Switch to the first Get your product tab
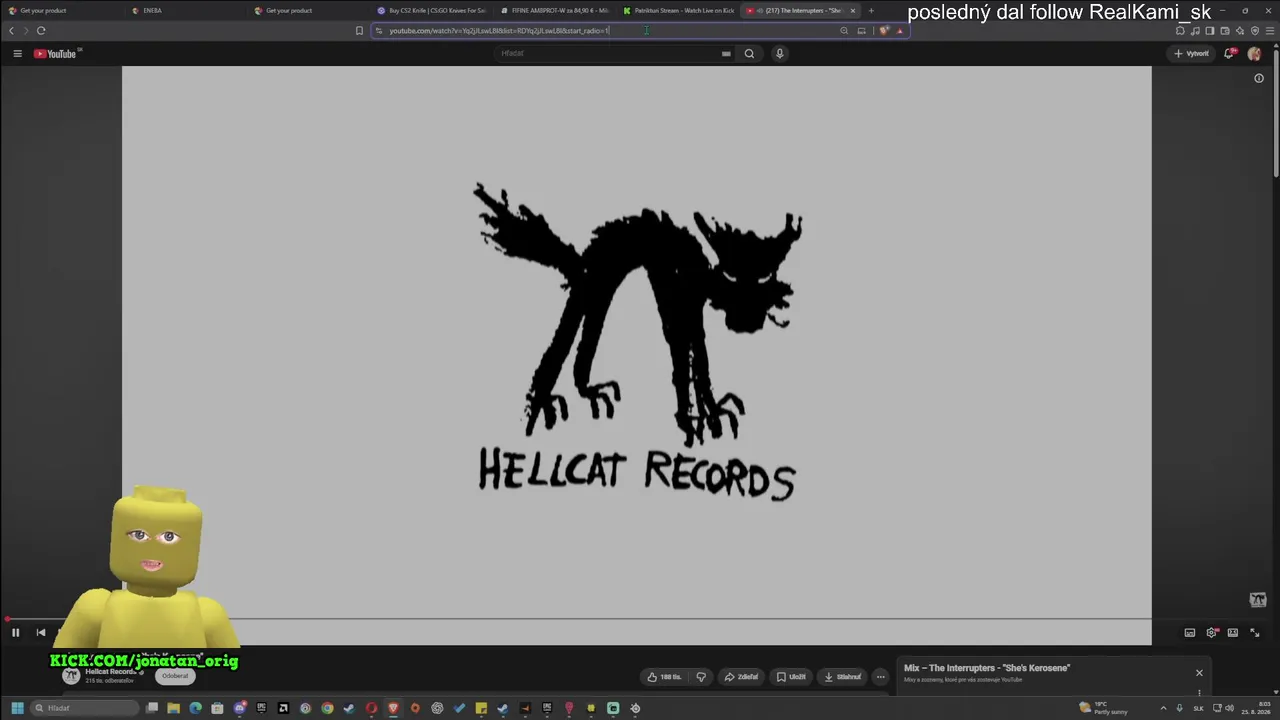 click(x=60, y=11)
